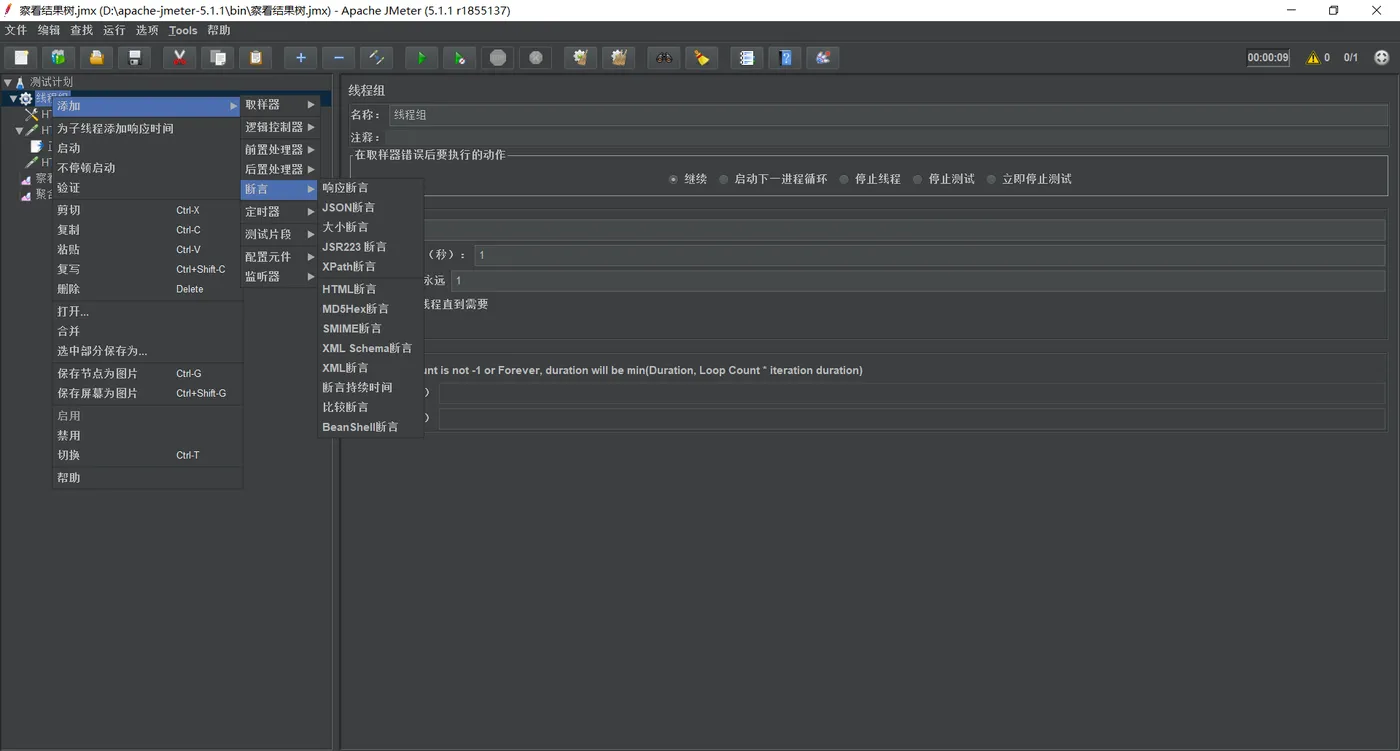Screen dimensions: 1400x751
Task: Expand the 配置元件 submenu
Action: (x=280, y=257)
